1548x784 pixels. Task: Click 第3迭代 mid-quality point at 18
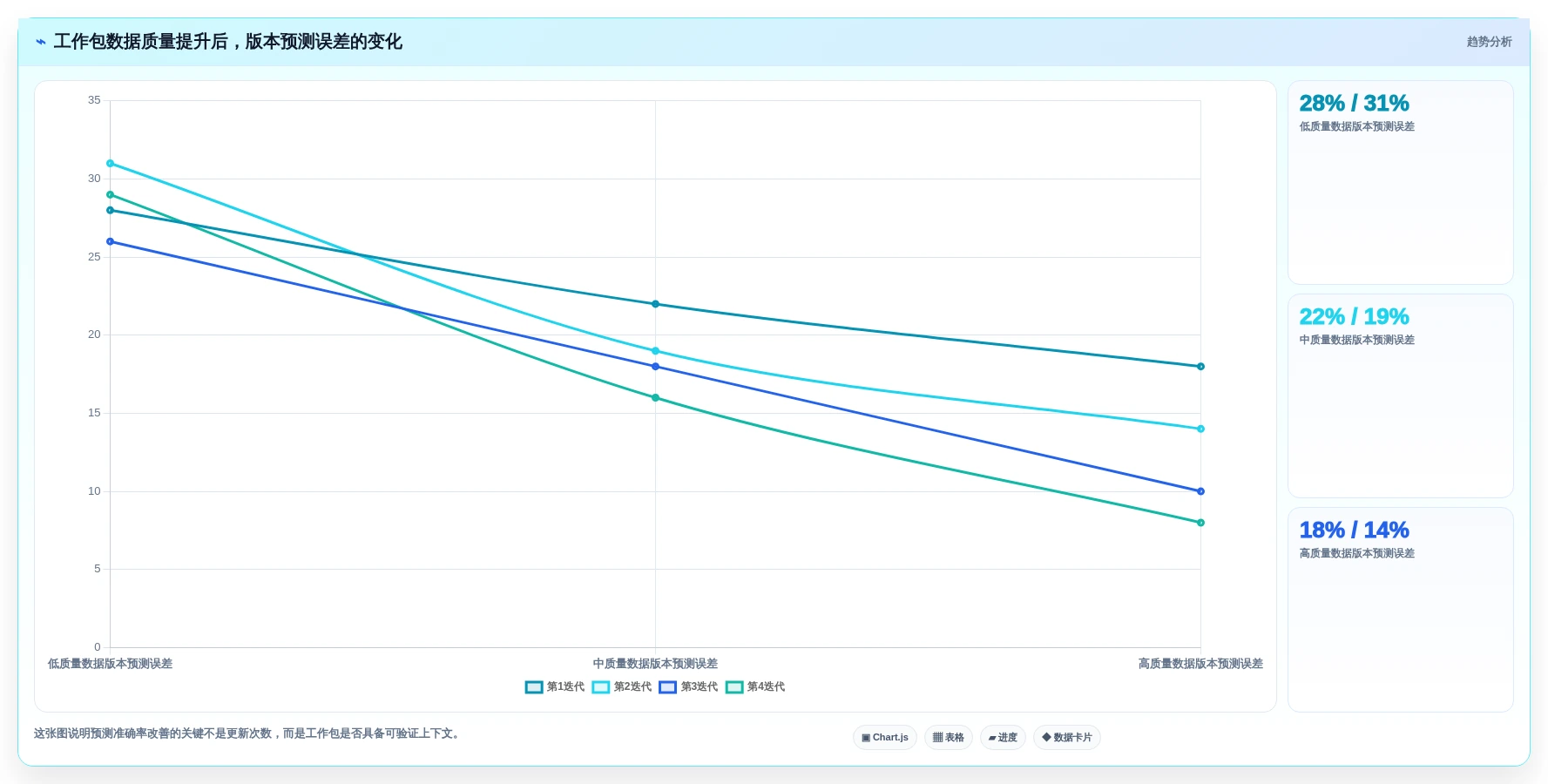[655, 367]
